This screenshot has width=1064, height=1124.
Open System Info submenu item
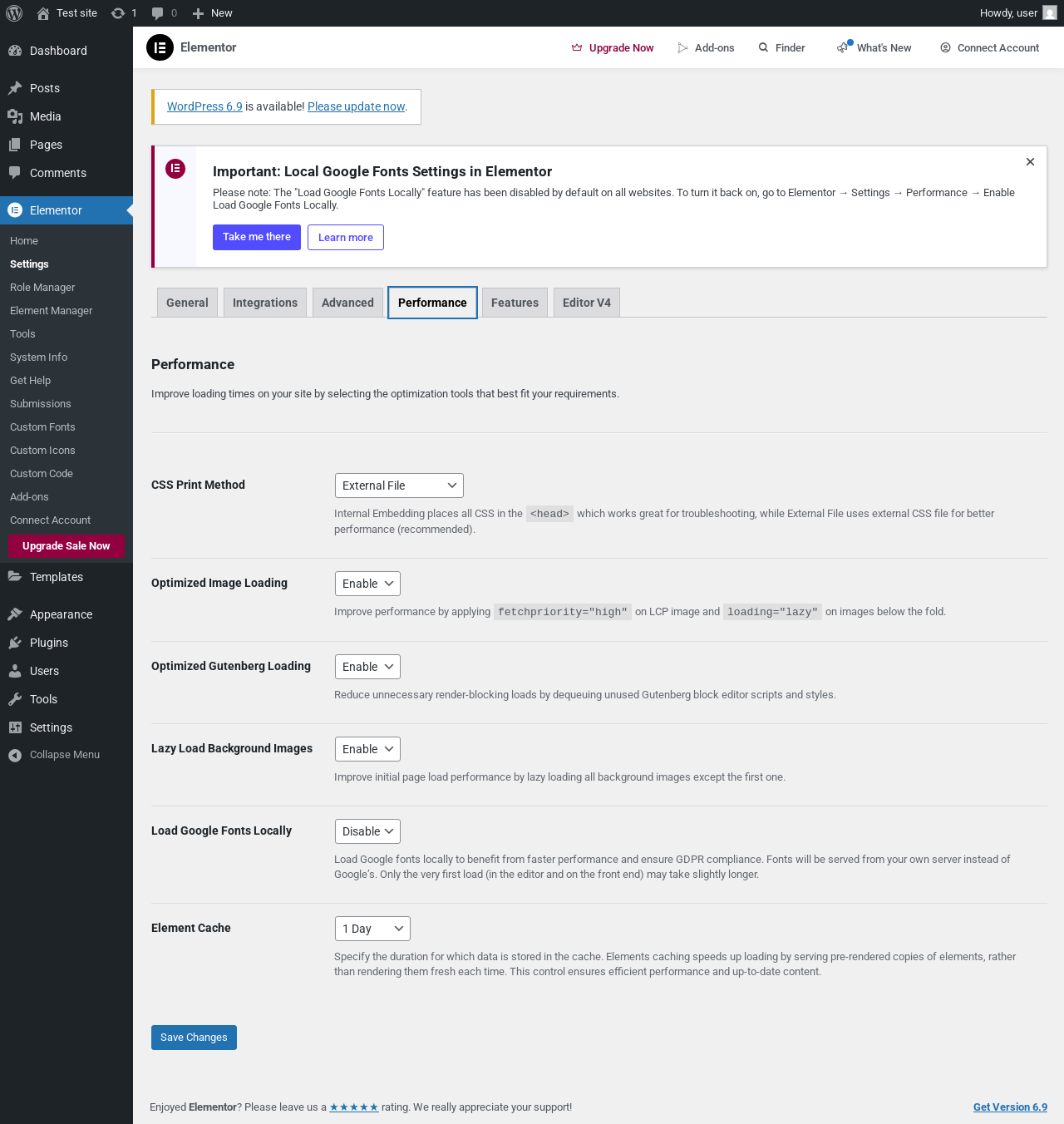point(38,357)
